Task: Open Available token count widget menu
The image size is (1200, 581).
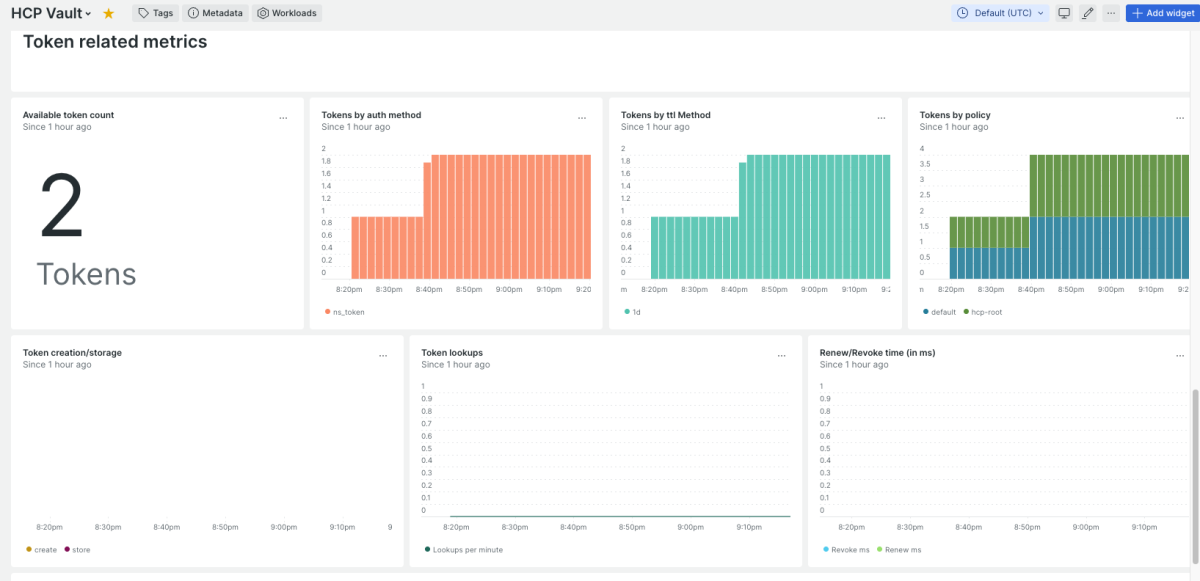Action: [x=283, y=118]
